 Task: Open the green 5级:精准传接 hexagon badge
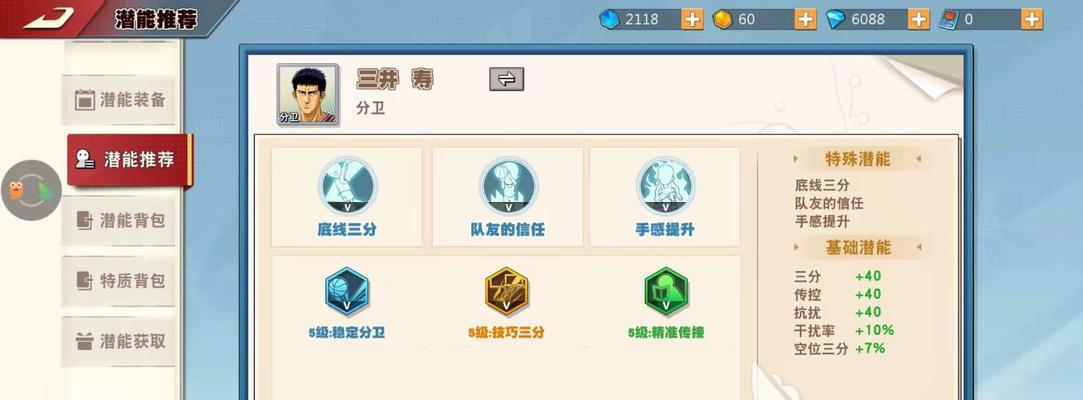666,292
